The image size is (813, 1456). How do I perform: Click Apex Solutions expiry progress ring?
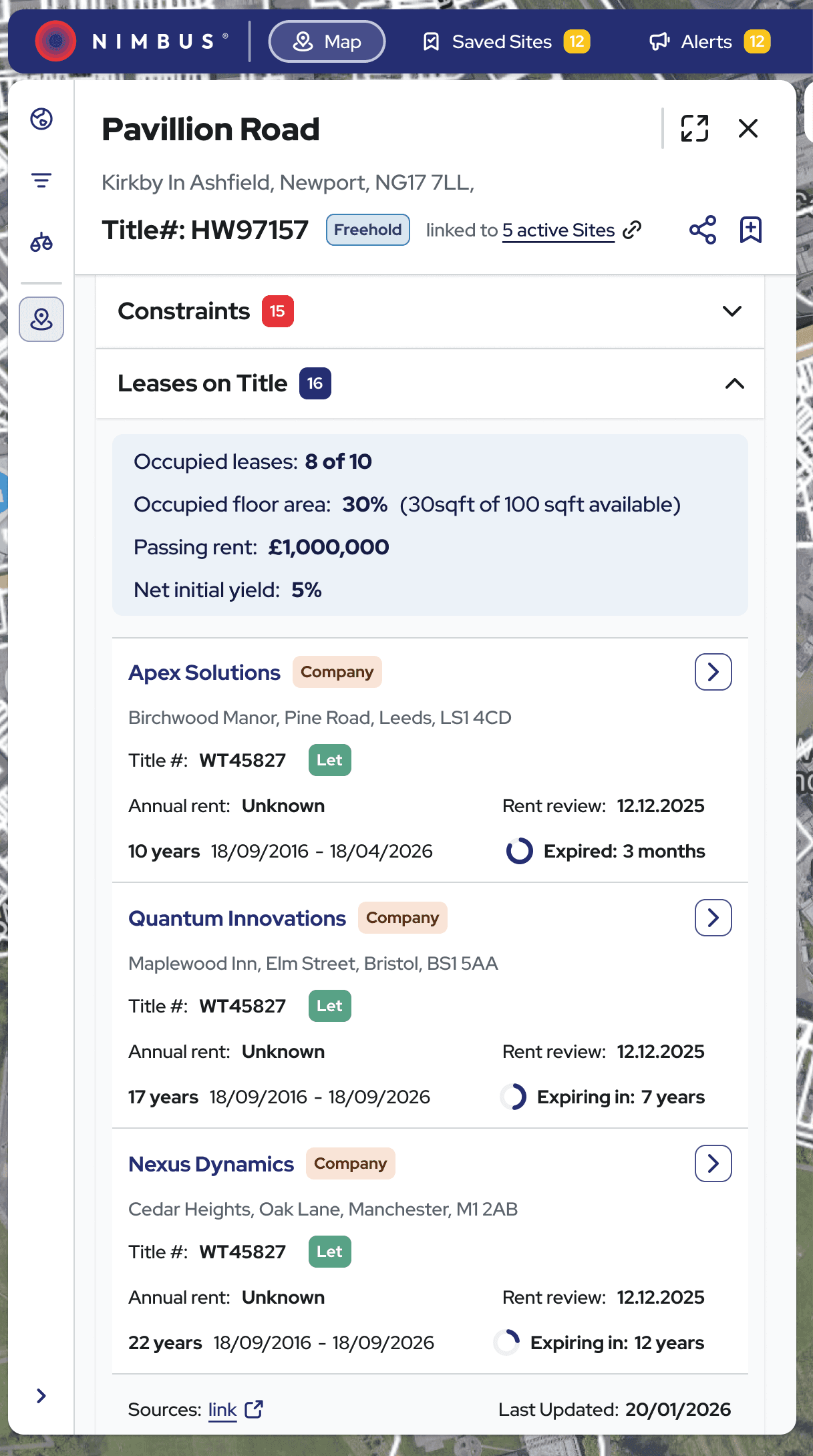520,851
